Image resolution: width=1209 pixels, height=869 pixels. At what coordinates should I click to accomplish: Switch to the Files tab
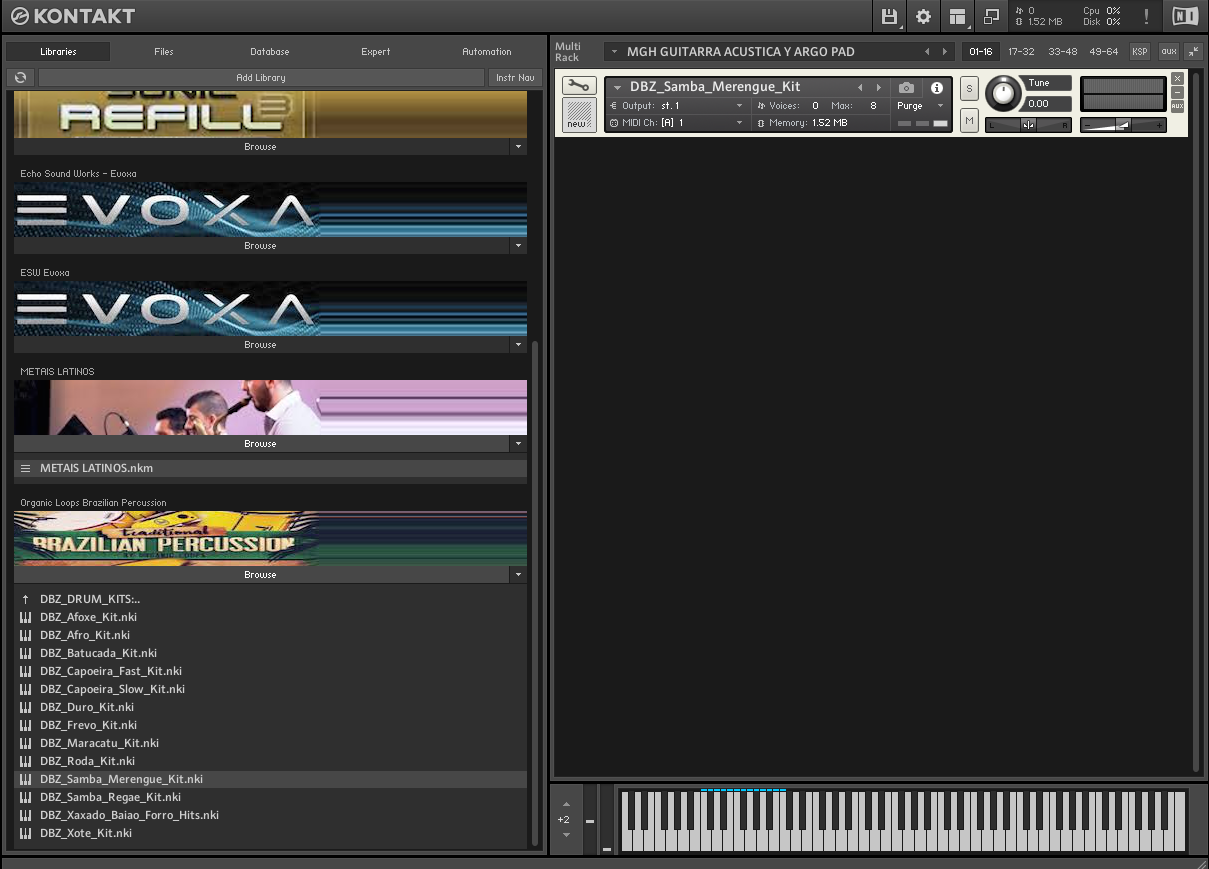point(164,52)
